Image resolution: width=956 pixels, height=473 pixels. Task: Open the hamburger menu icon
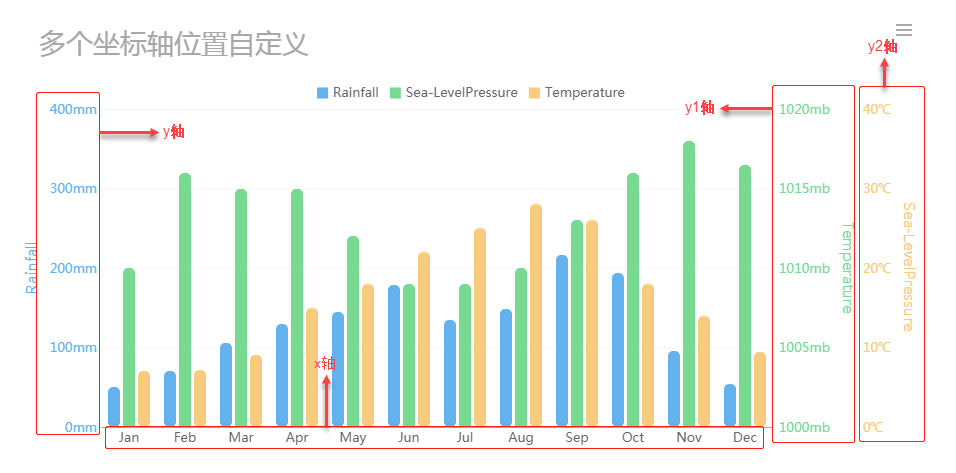[x=904, y=30]
